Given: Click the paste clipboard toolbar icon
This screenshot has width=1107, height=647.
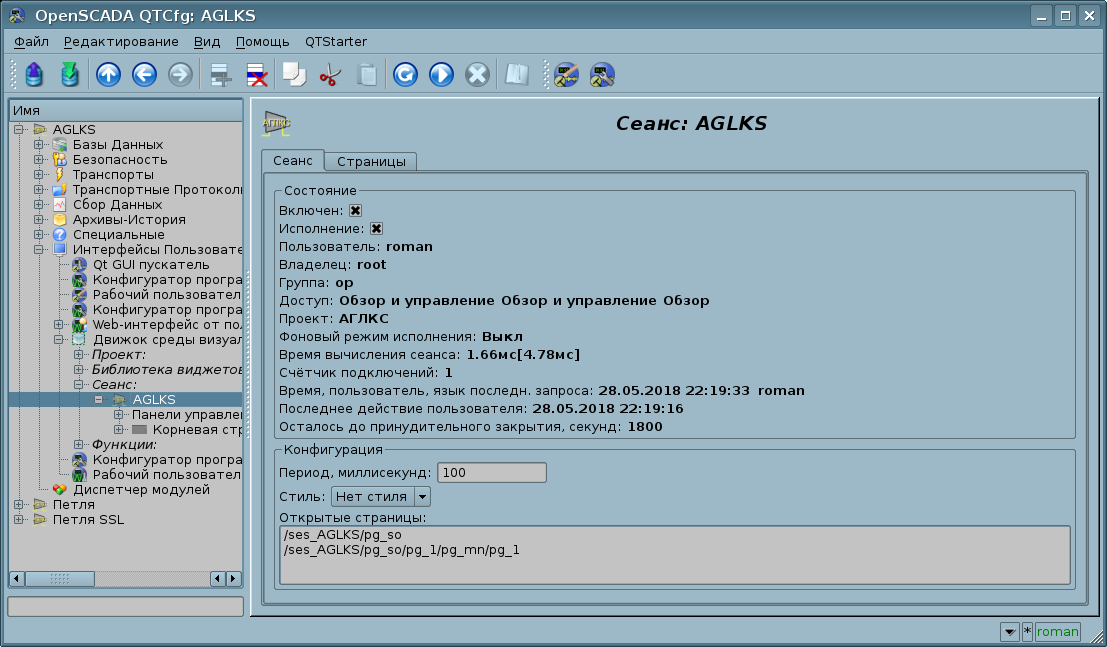Looking at the screenshot, I should [x=366, y=74].
